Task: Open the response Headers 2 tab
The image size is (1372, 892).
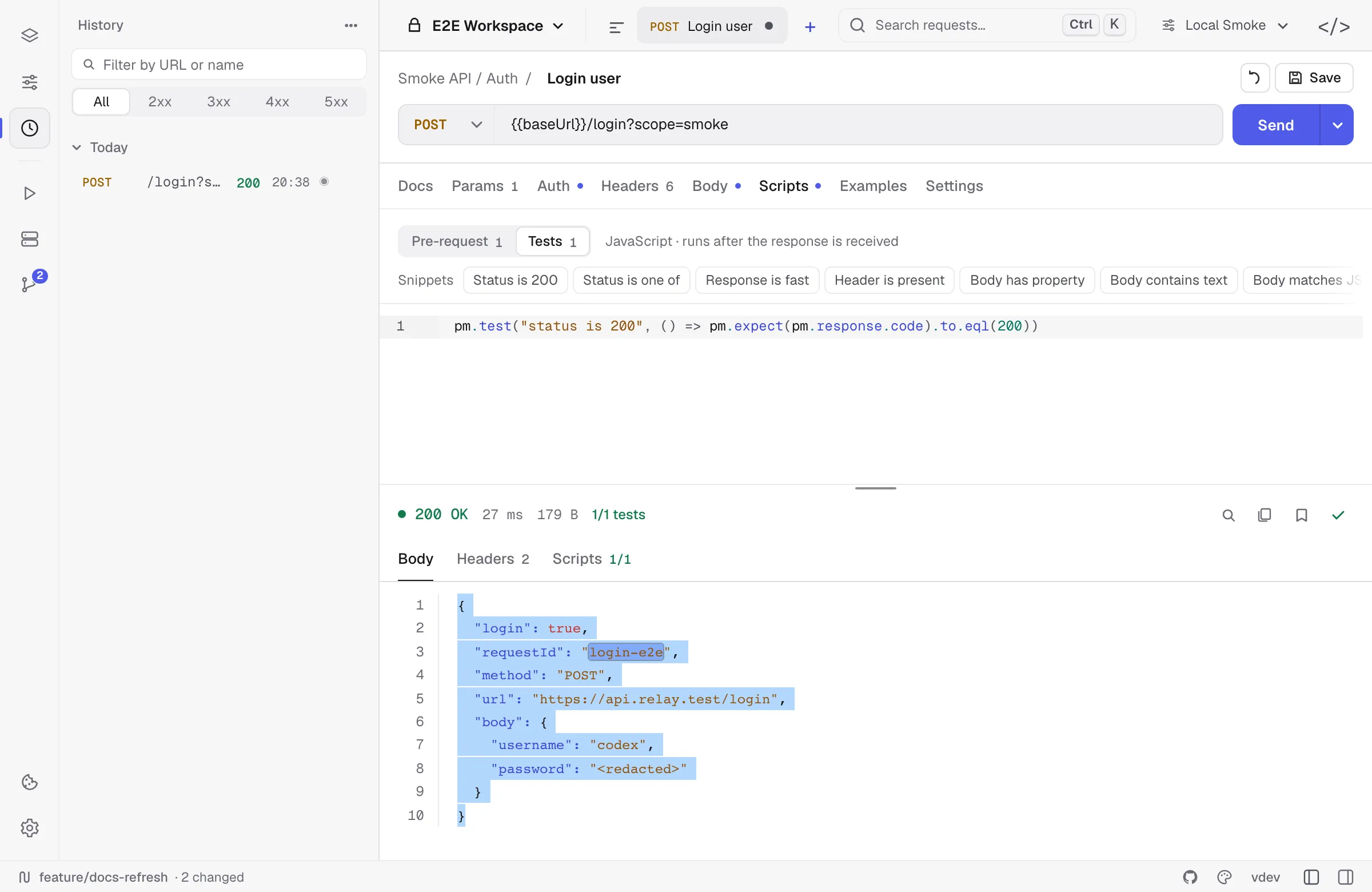Action: pos(493,559)
